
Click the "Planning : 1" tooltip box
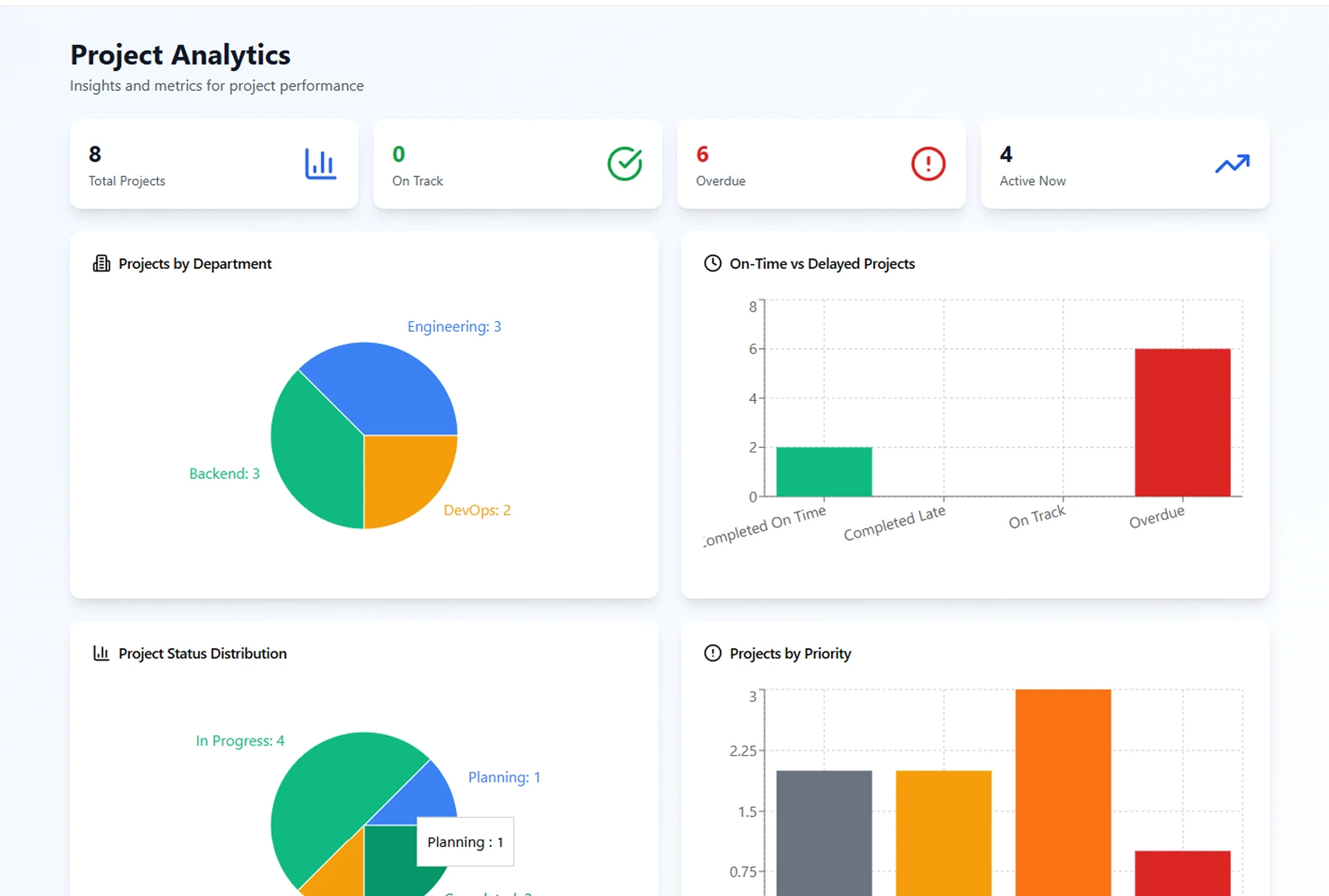[466, 842]
